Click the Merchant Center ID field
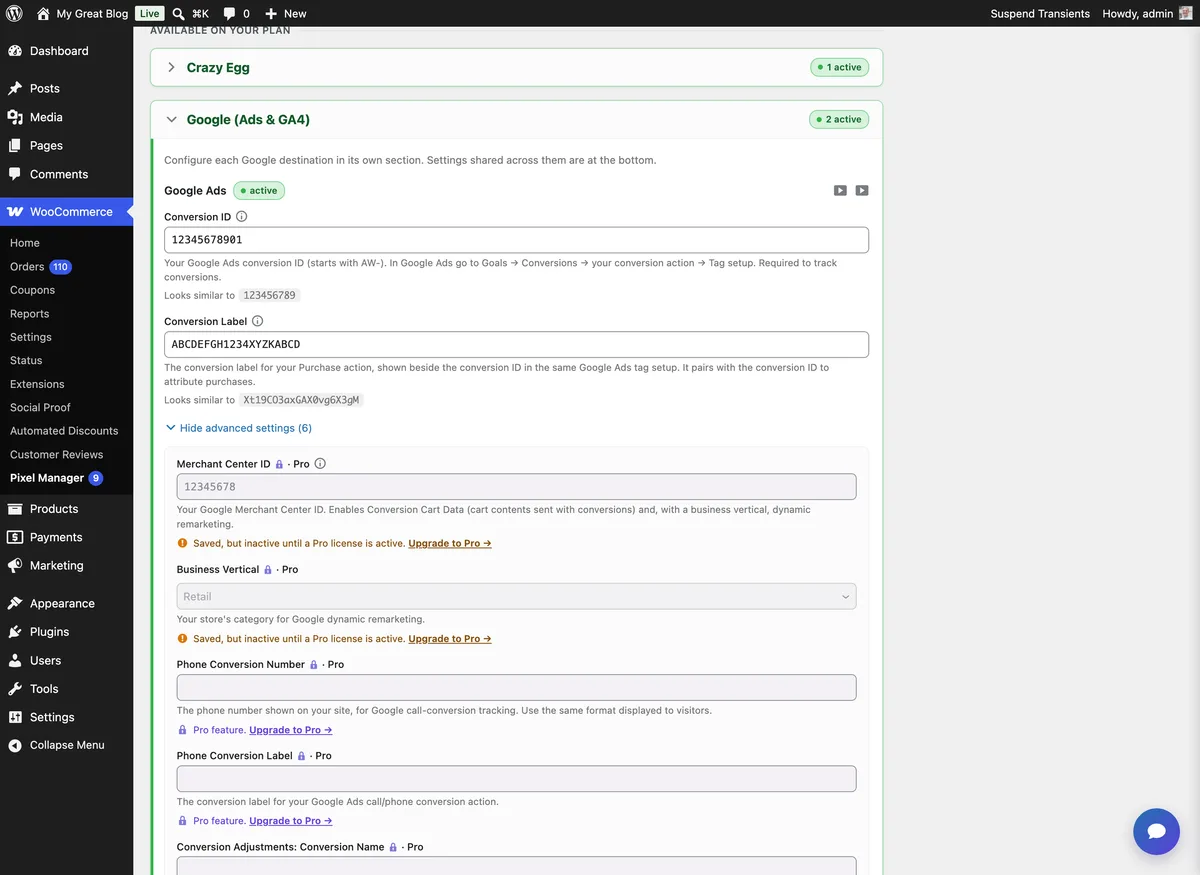 [x=516, y=487]
